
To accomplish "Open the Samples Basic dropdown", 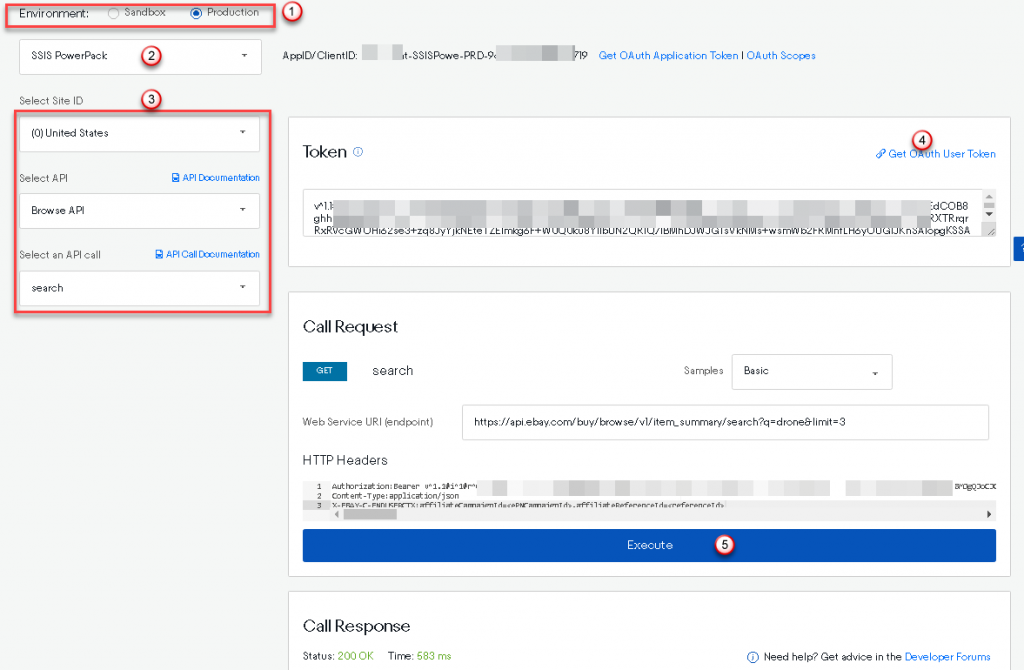I will (811, 371).
